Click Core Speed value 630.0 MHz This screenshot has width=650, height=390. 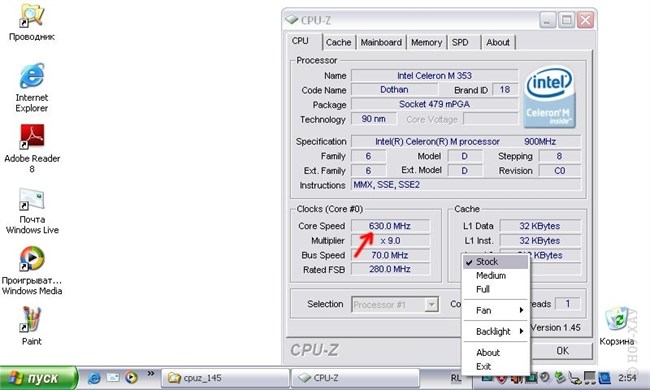pyautogui.click(x=390, y=226)
